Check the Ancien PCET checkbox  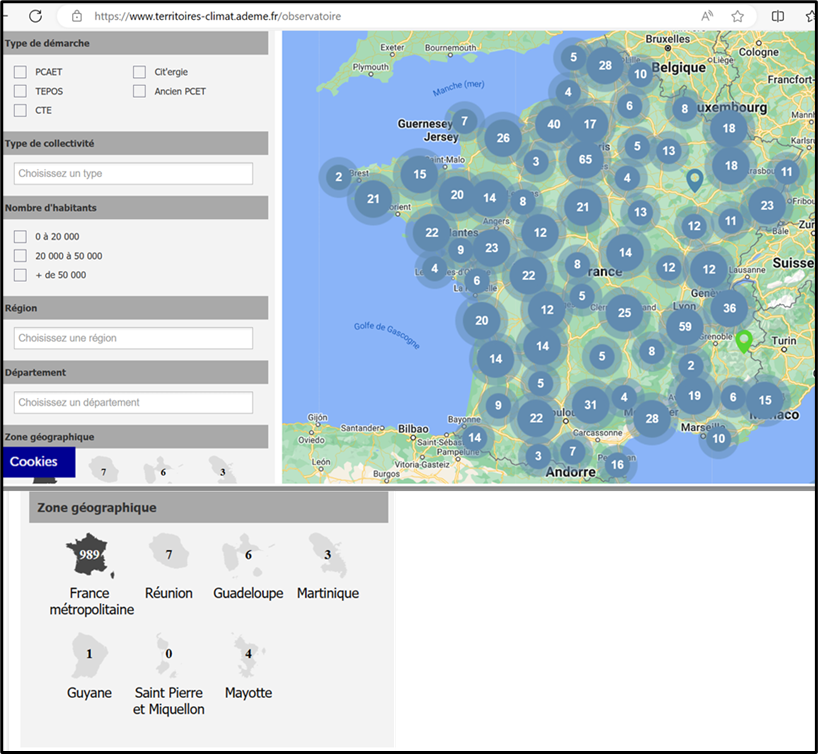[x=139, y=91]
